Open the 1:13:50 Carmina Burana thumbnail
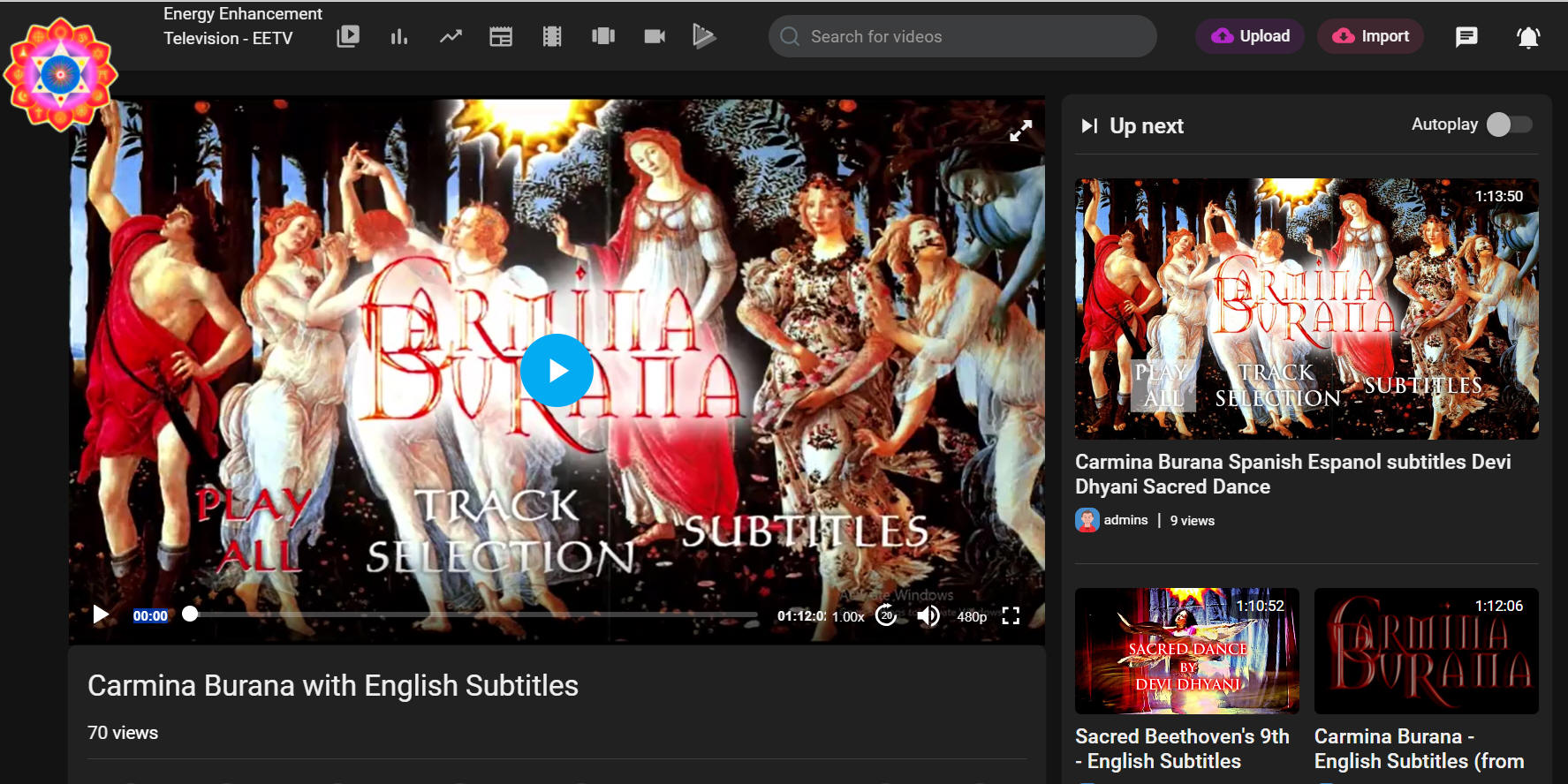 tap(1307, 309)
